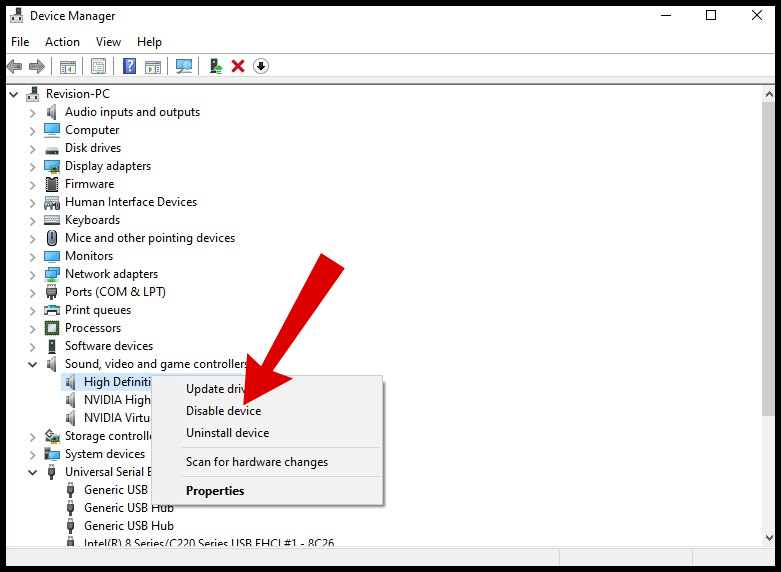Open the Help menu
Screen dimensions: 781x572
149,42
